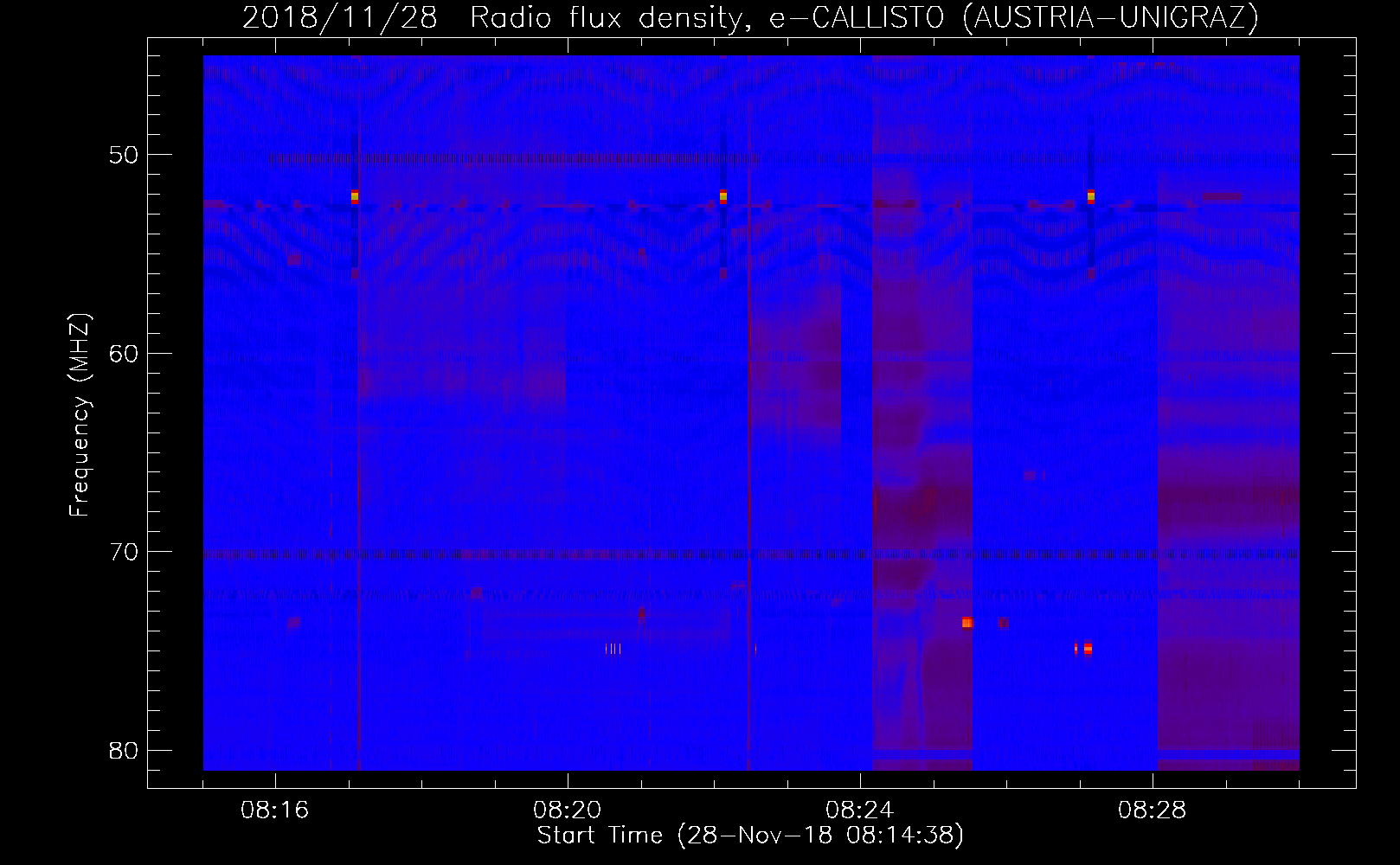Click the '08:24' time tick label
This screenshot has width=1400, height=865.
click(x=859, y=811)
